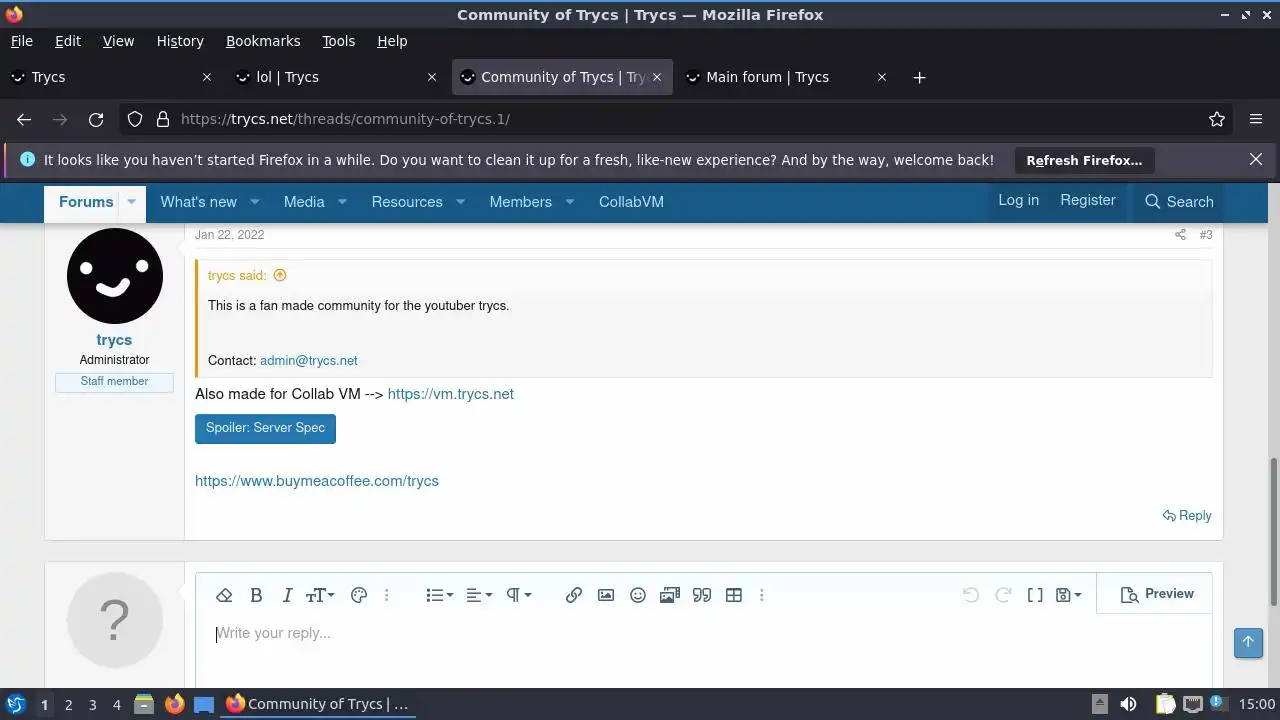Open the Forums nav tab
This screenshot has height=720, width=1280.
pyautogui.click(x=86, y=202)
